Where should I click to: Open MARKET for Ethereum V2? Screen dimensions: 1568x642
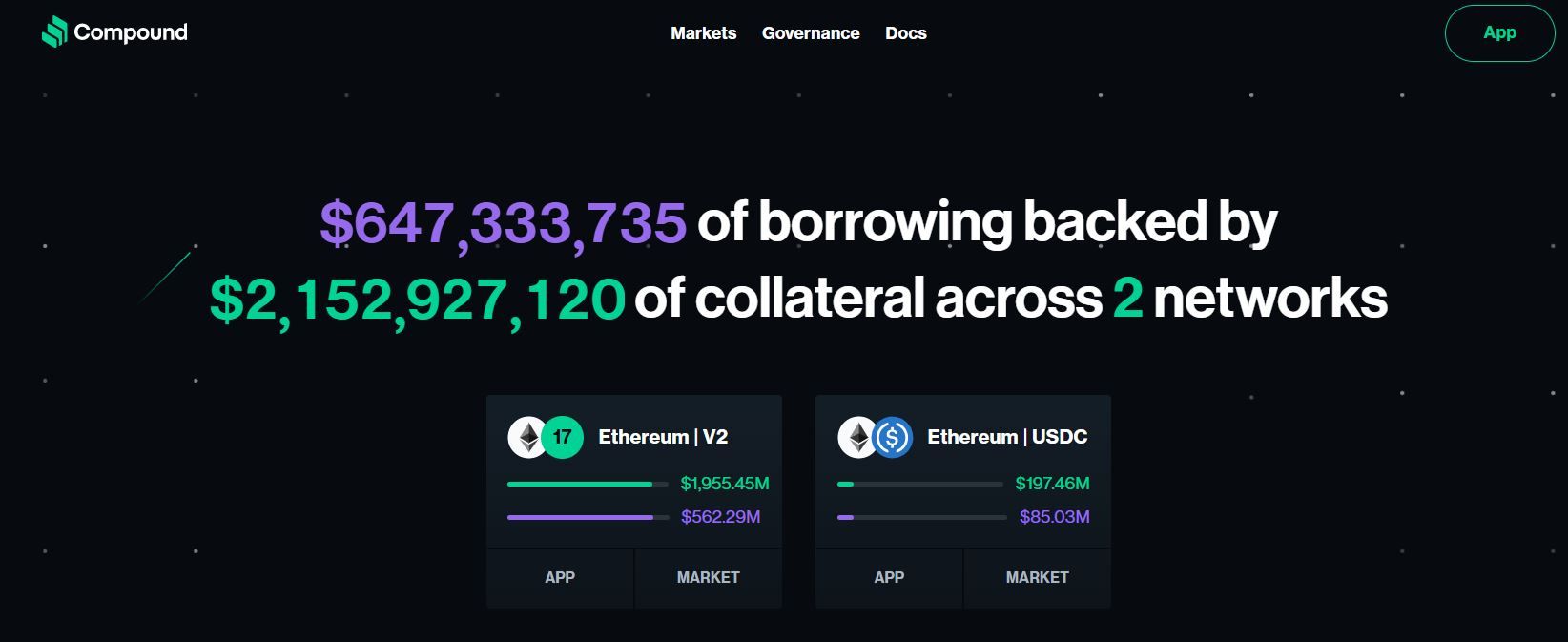coord(708,577)
